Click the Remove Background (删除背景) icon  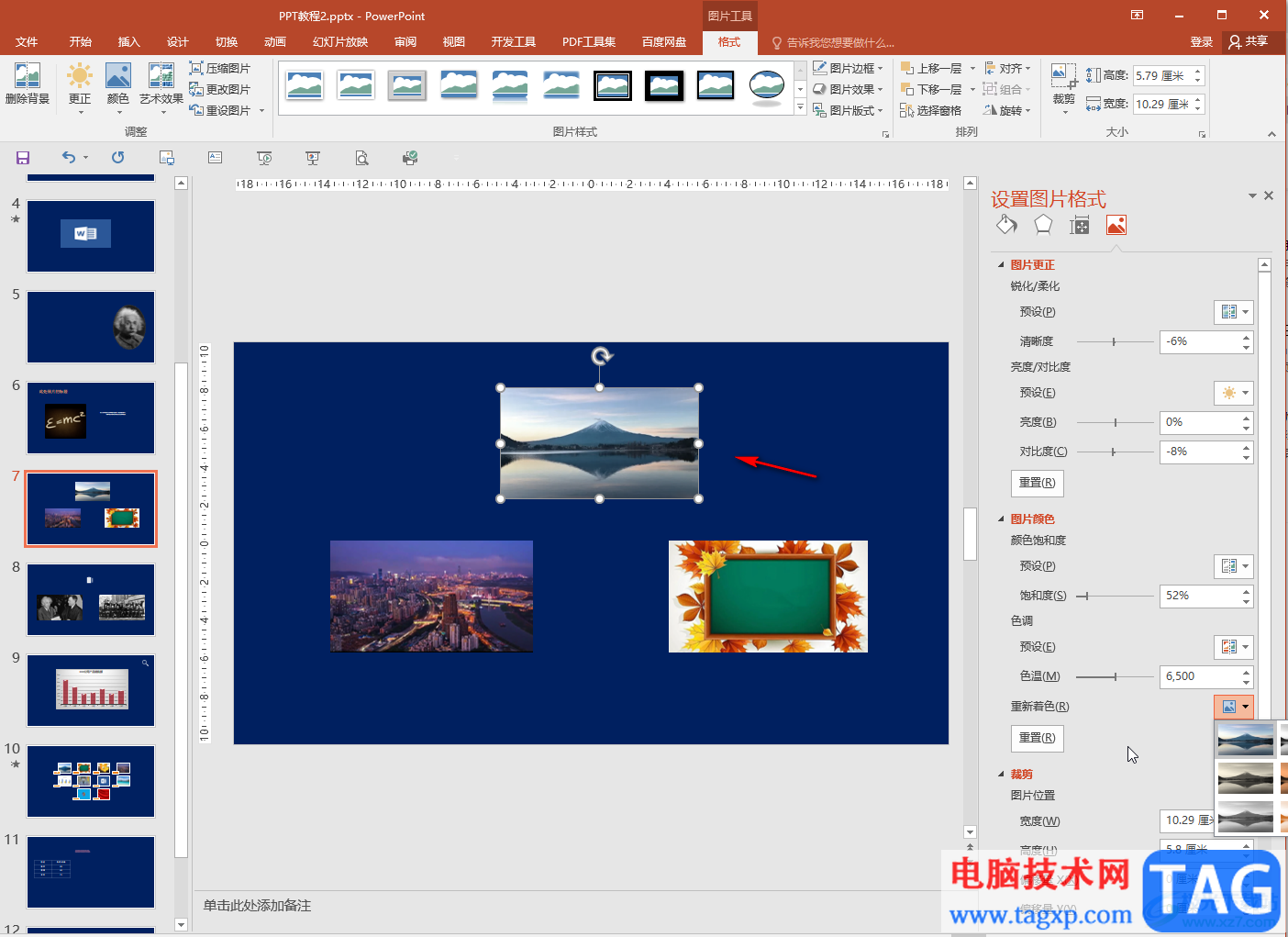tap(28, 84)
